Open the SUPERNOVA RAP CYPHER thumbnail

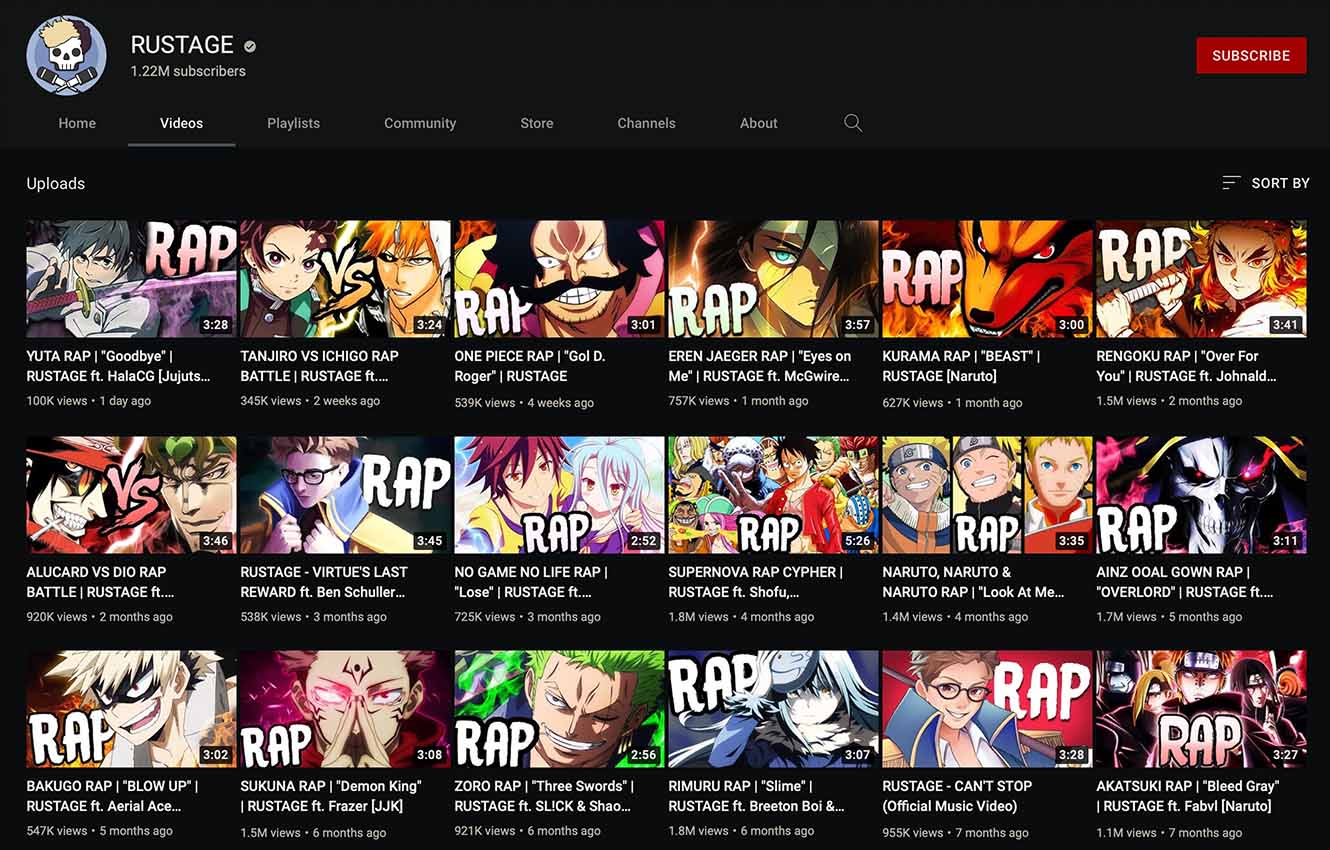[773, 495]
